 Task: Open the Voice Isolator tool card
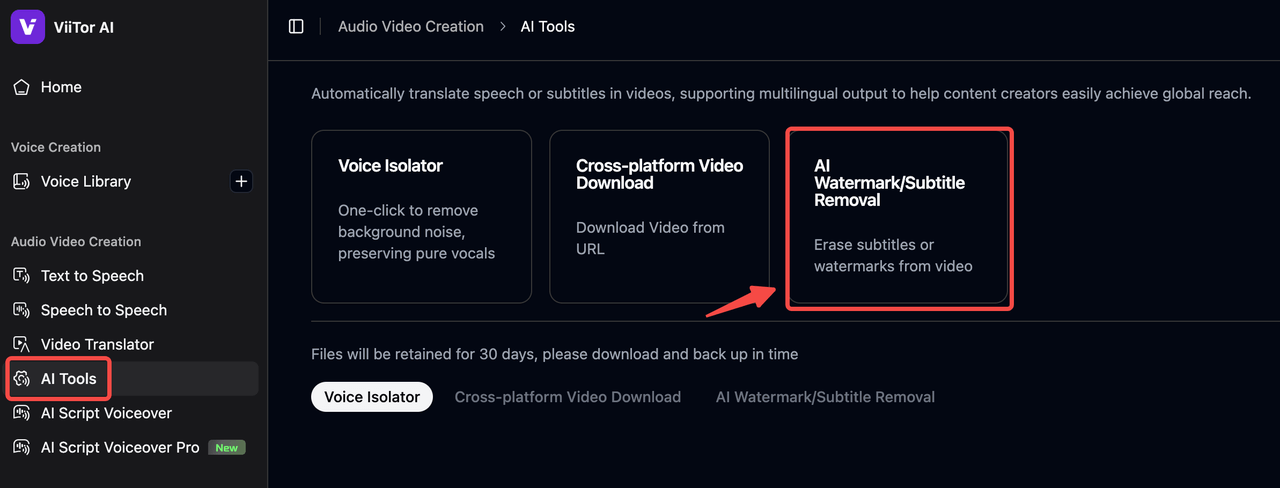(421, 216)
